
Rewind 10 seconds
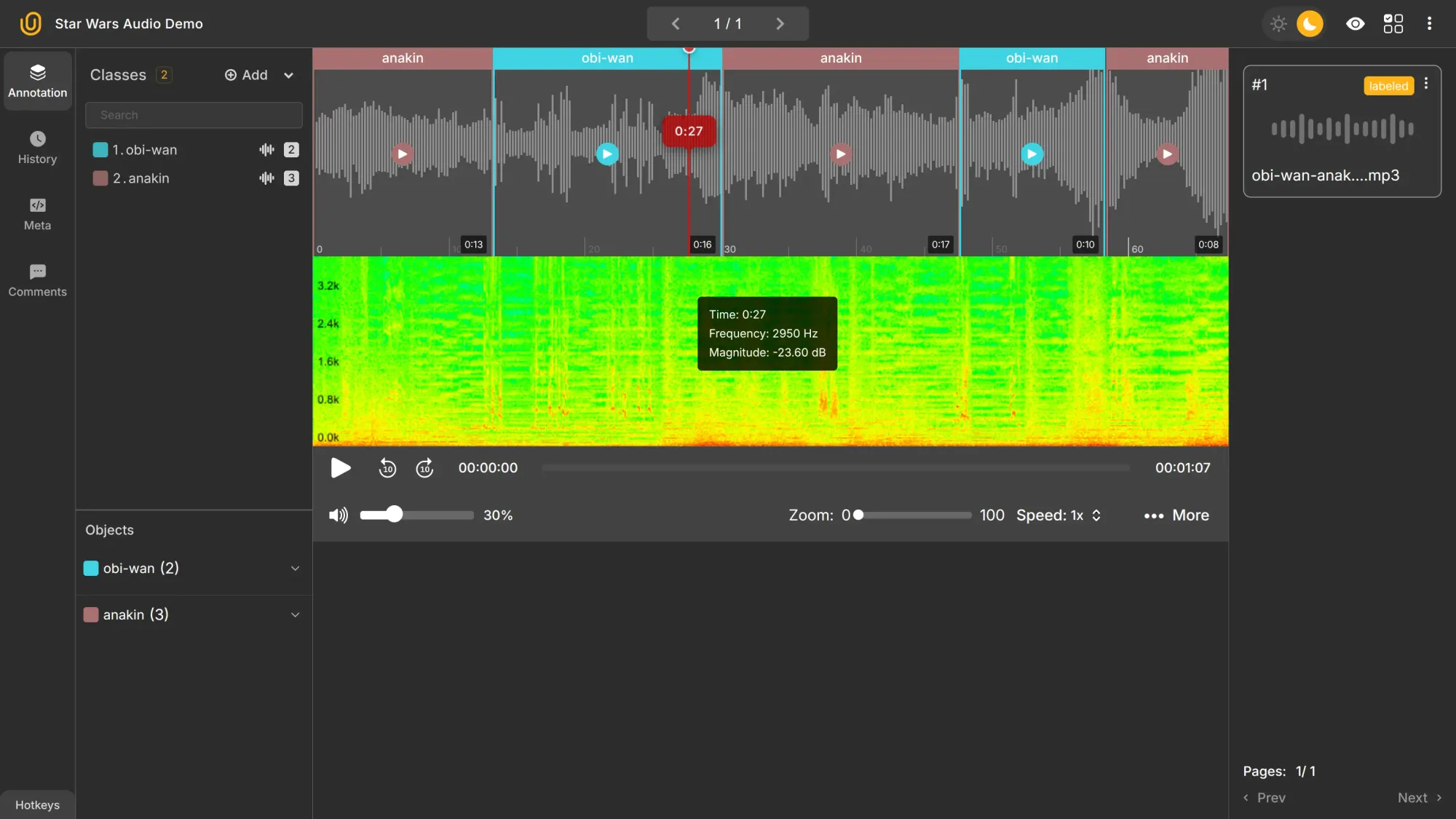[x=387, y=468]
